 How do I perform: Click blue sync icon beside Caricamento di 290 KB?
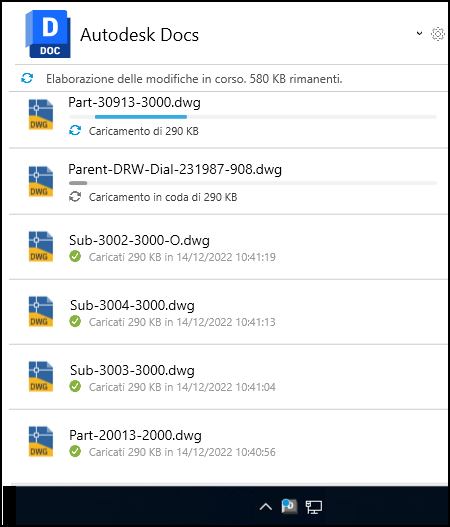[75, 130]
